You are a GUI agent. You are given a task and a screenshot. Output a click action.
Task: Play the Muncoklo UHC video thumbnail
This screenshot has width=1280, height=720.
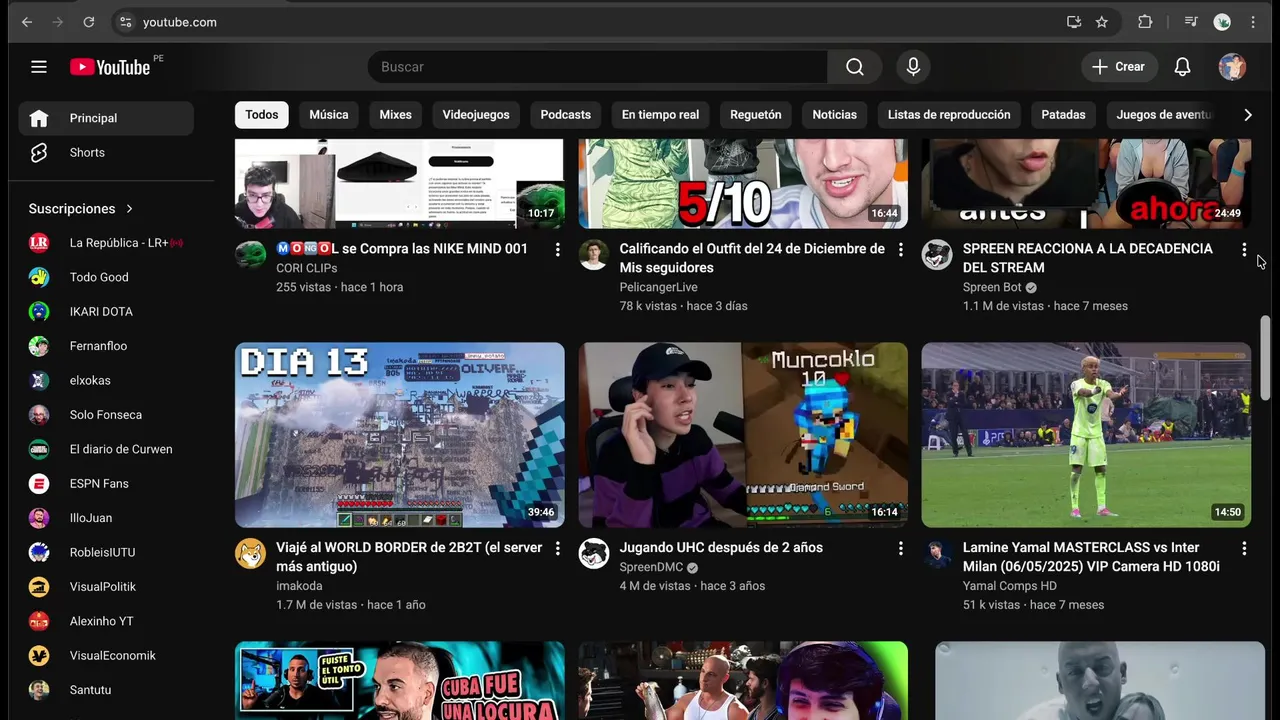tap(743, 435)
